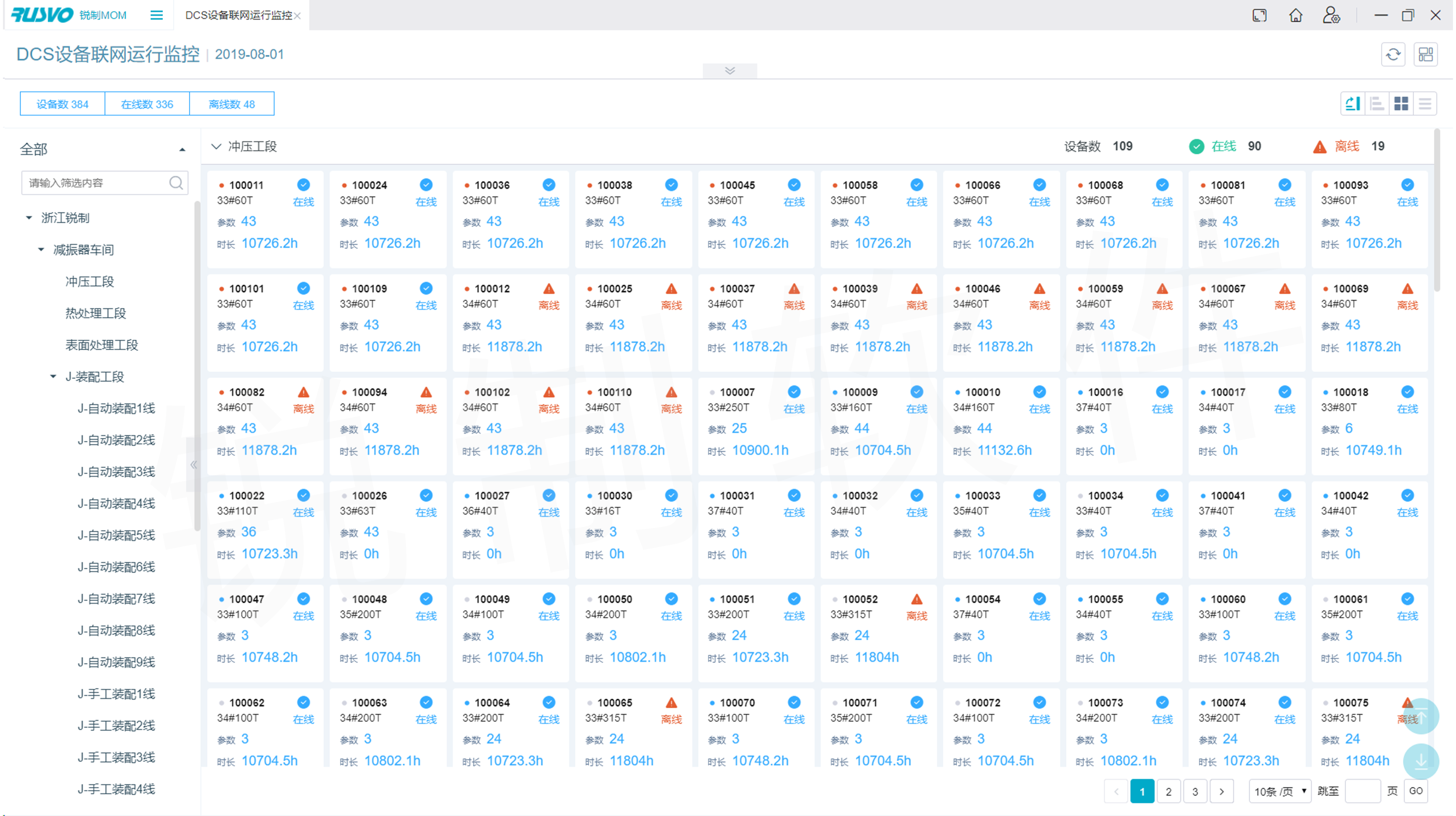
Task: Click the search icon in filter box
Action: coord(176,183)
